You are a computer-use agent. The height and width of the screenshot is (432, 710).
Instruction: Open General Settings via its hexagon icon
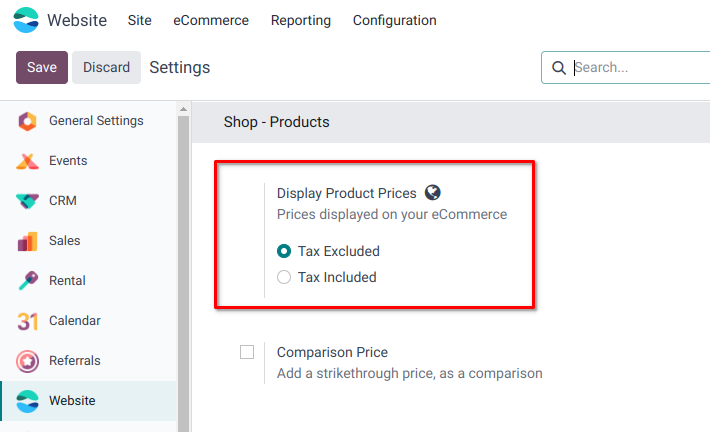tap(28, 121)
